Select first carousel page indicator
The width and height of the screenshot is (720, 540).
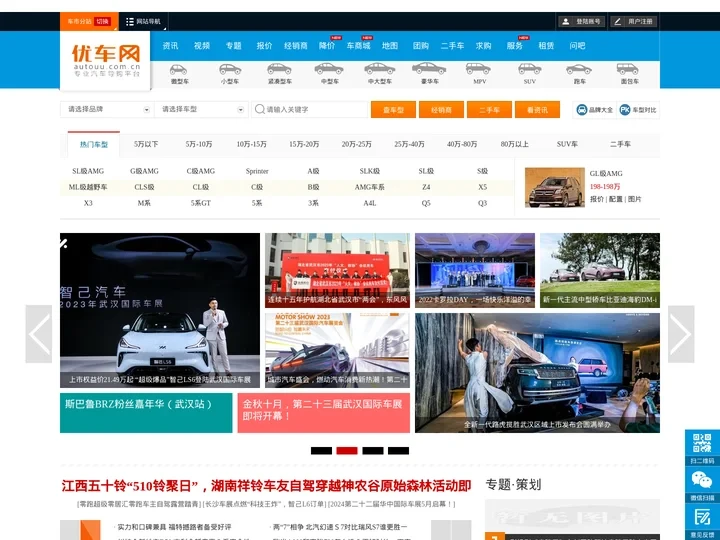click(x=321, y=450)
